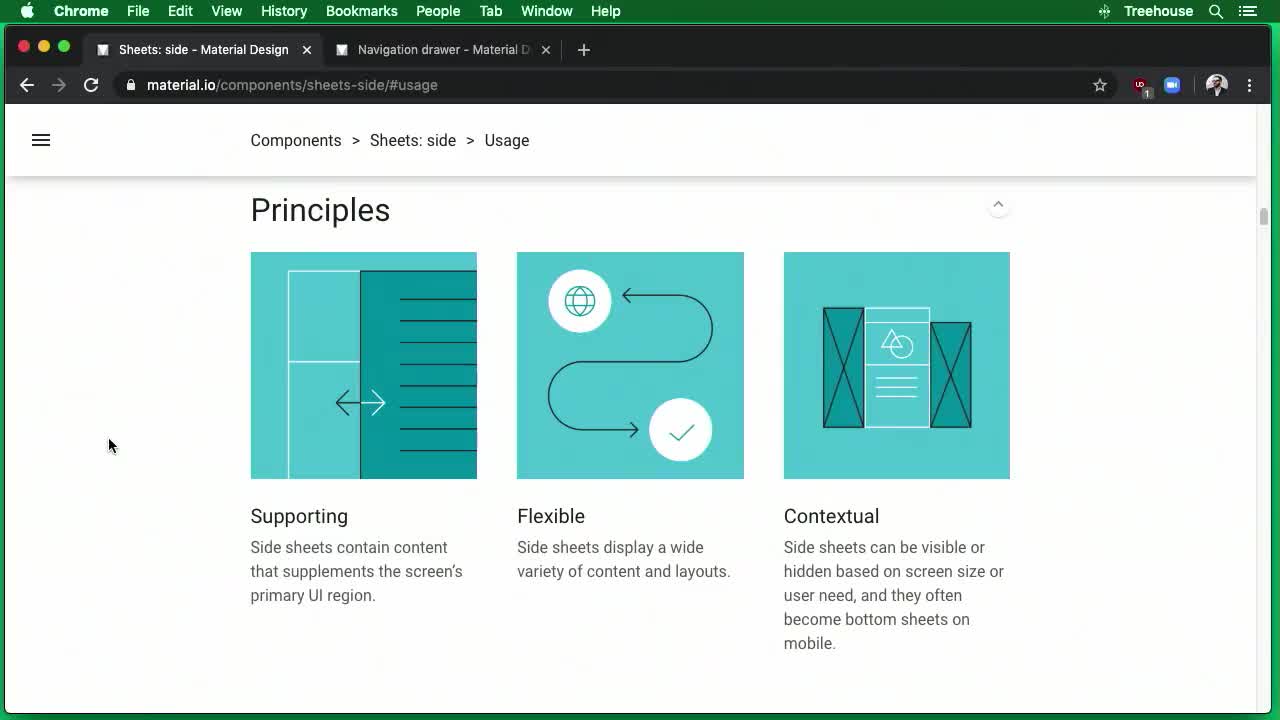Click the Supporting principle illustration
Image resolution: width=1280 pixels, height=720 pixels.
[363, 365]
